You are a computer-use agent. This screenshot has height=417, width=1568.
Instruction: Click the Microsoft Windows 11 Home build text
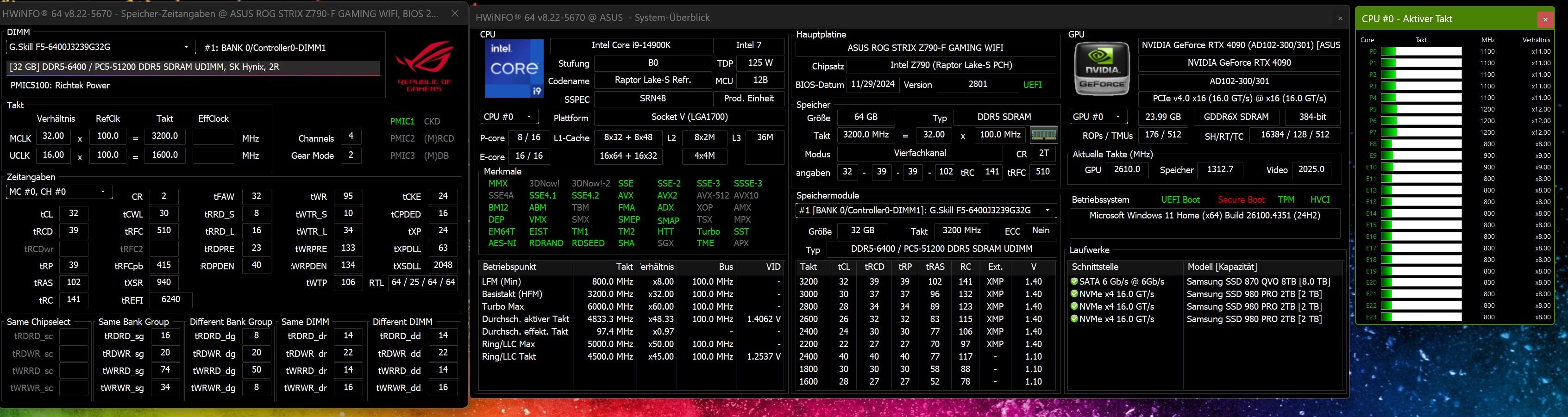click(x=1204, y=216)
